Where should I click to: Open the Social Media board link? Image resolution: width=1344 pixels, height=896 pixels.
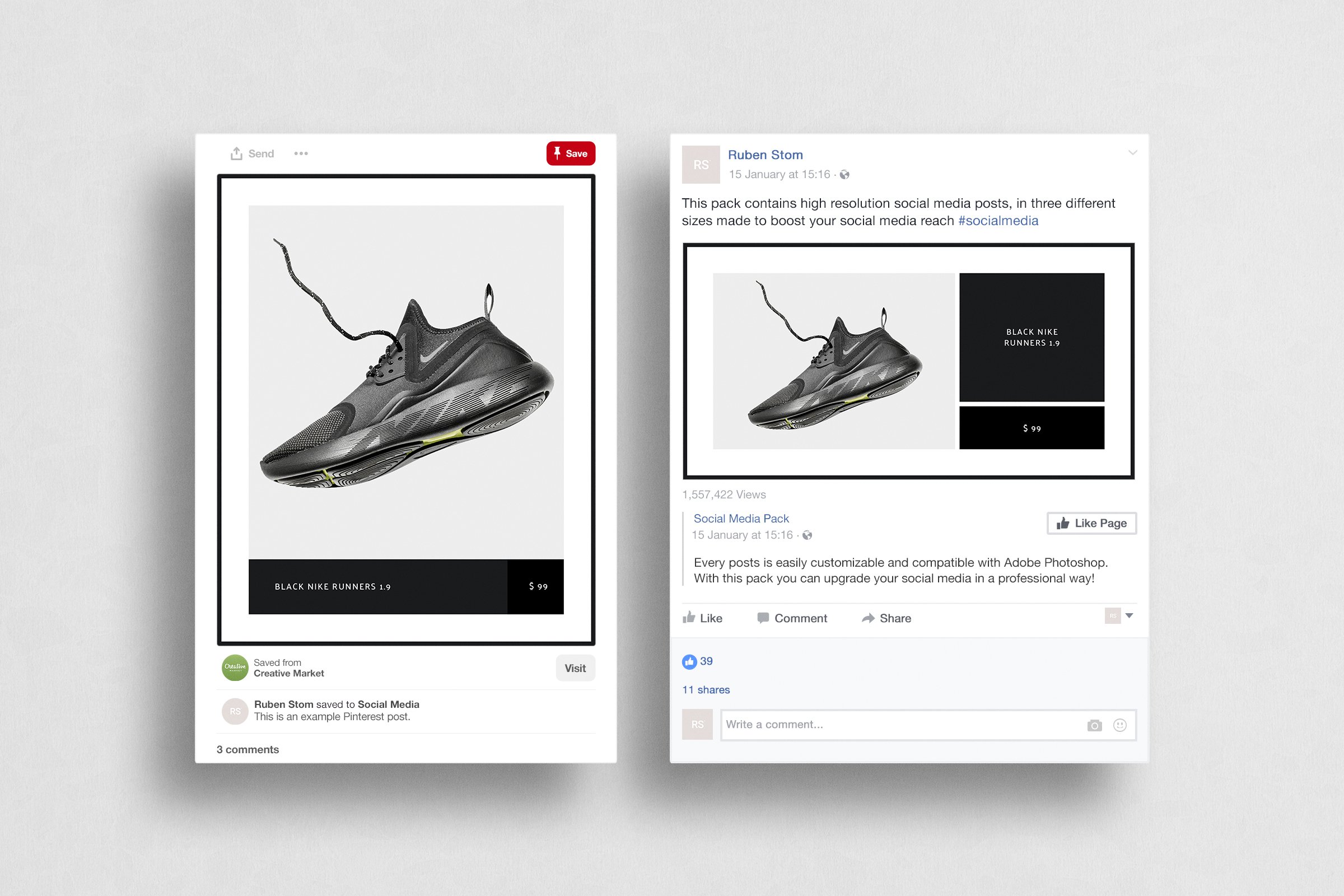click(x=389, y=704)
